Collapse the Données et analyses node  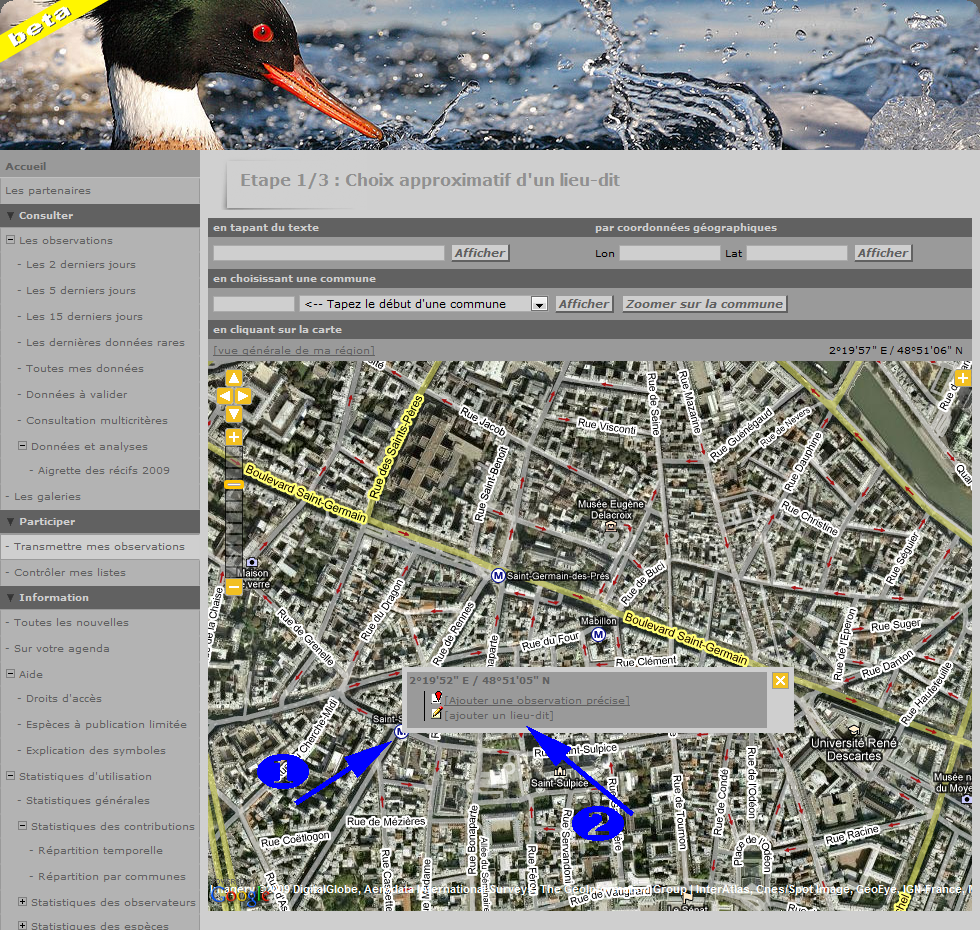22,446
